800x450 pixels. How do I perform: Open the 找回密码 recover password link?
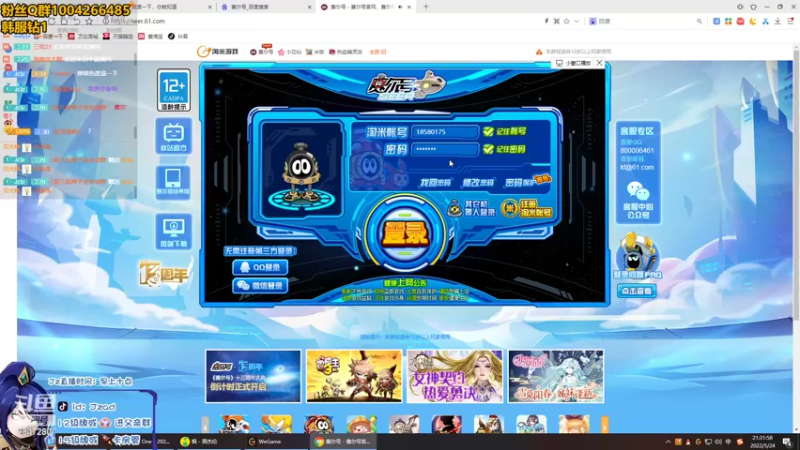coord(435,182)
